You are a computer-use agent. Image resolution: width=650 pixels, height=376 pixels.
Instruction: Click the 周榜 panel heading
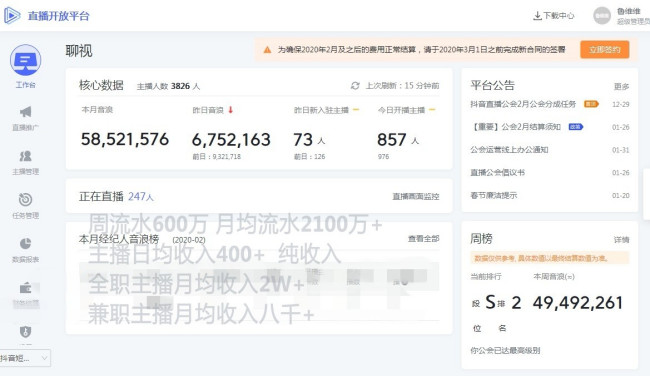481,239
